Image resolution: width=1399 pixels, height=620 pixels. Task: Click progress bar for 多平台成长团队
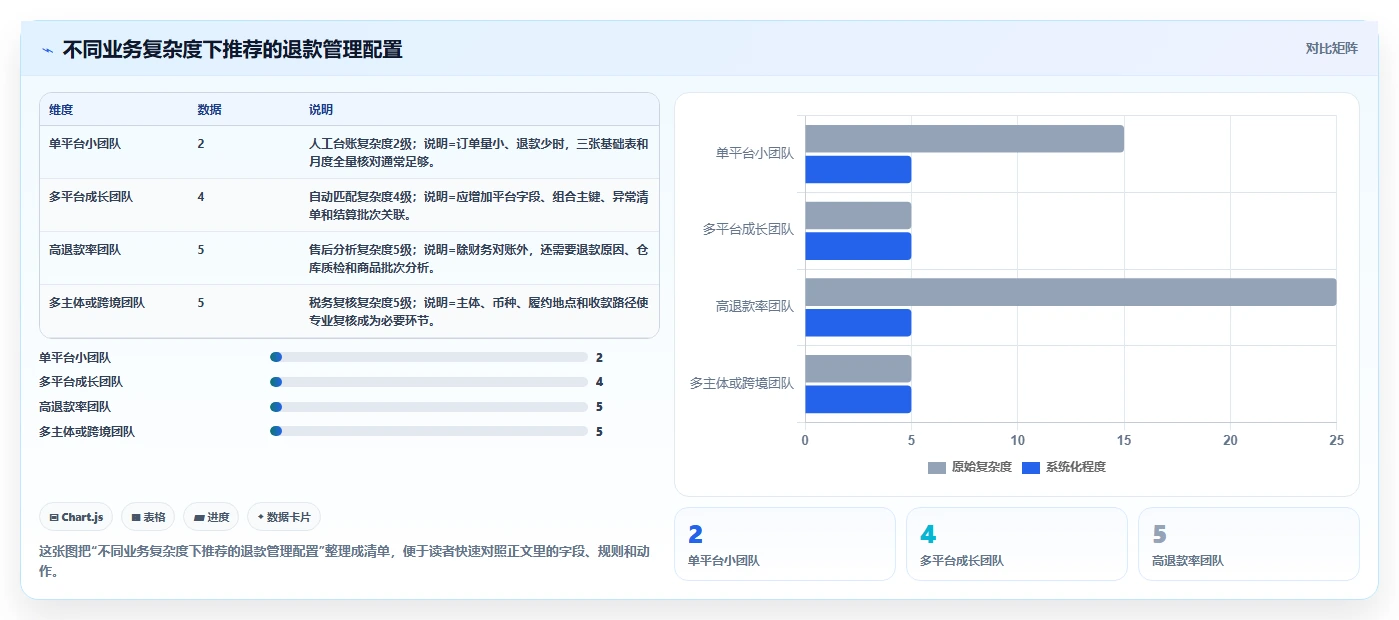[429, 382]
